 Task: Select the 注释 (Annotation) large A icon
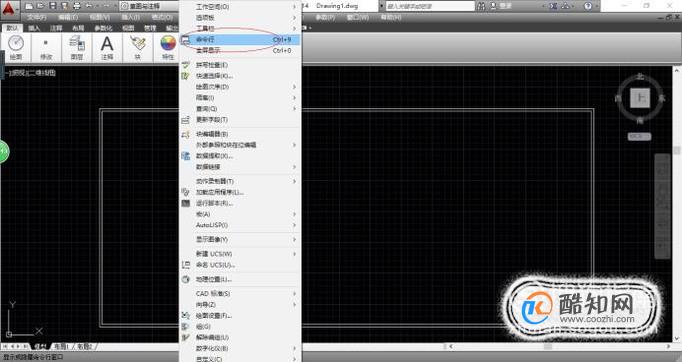tap(107, 47)
